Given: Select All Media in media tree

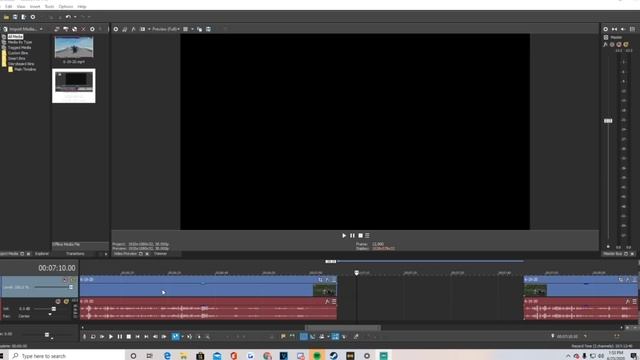Looking at the screenshot, I should 16,37.
